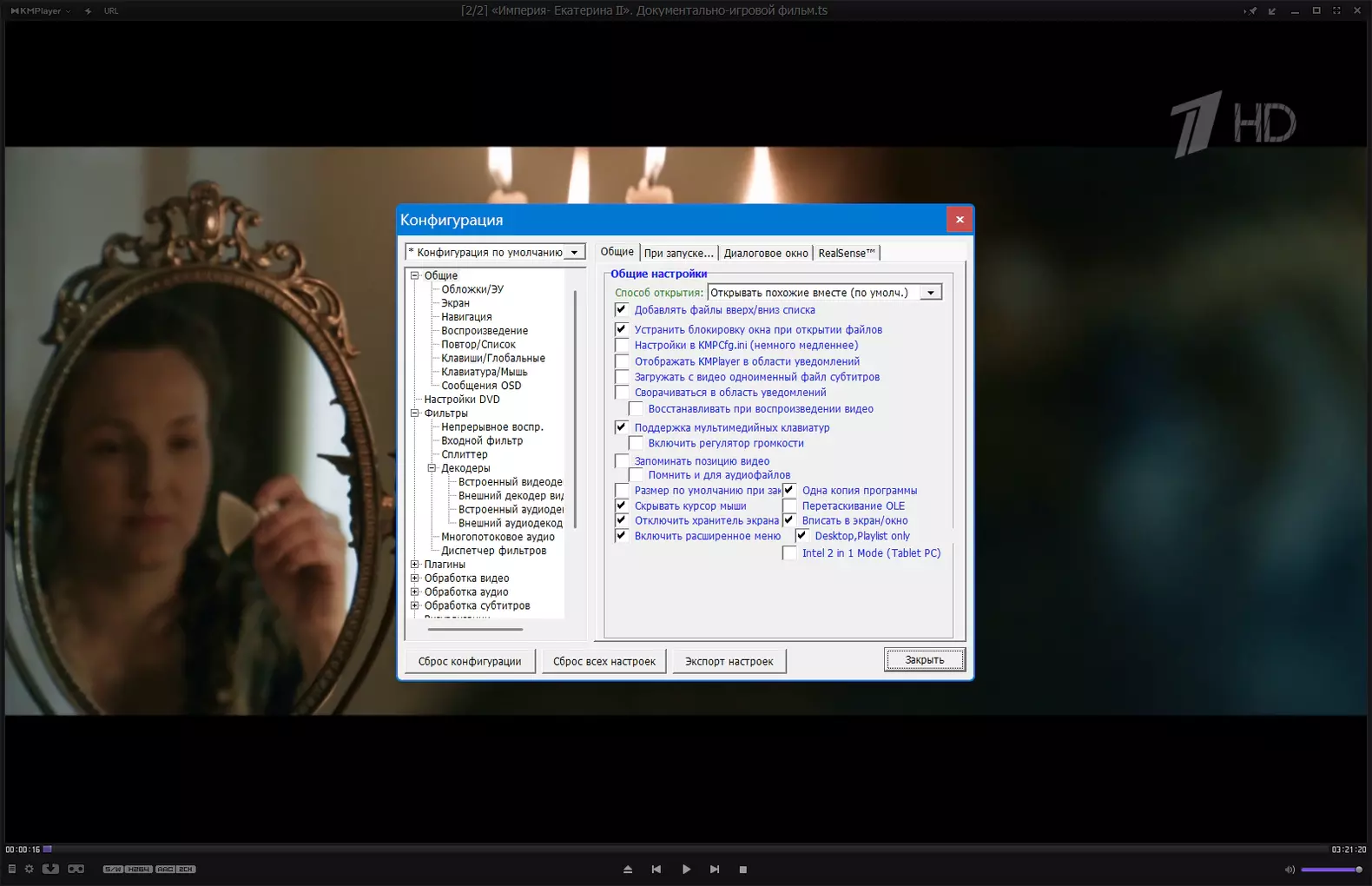
Task: Expand the 'Обработка субтитров' tree node
Action: 415,606
